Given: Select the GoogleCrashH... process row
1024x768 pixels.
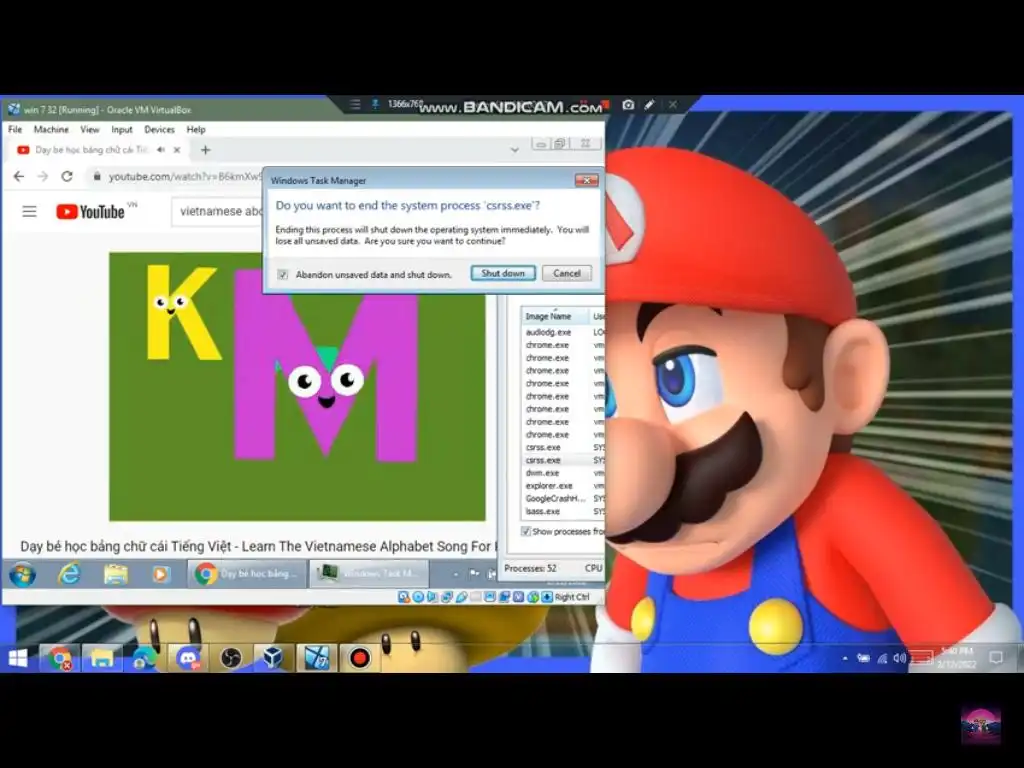Looking at the screenshot, I should point(555,498).
